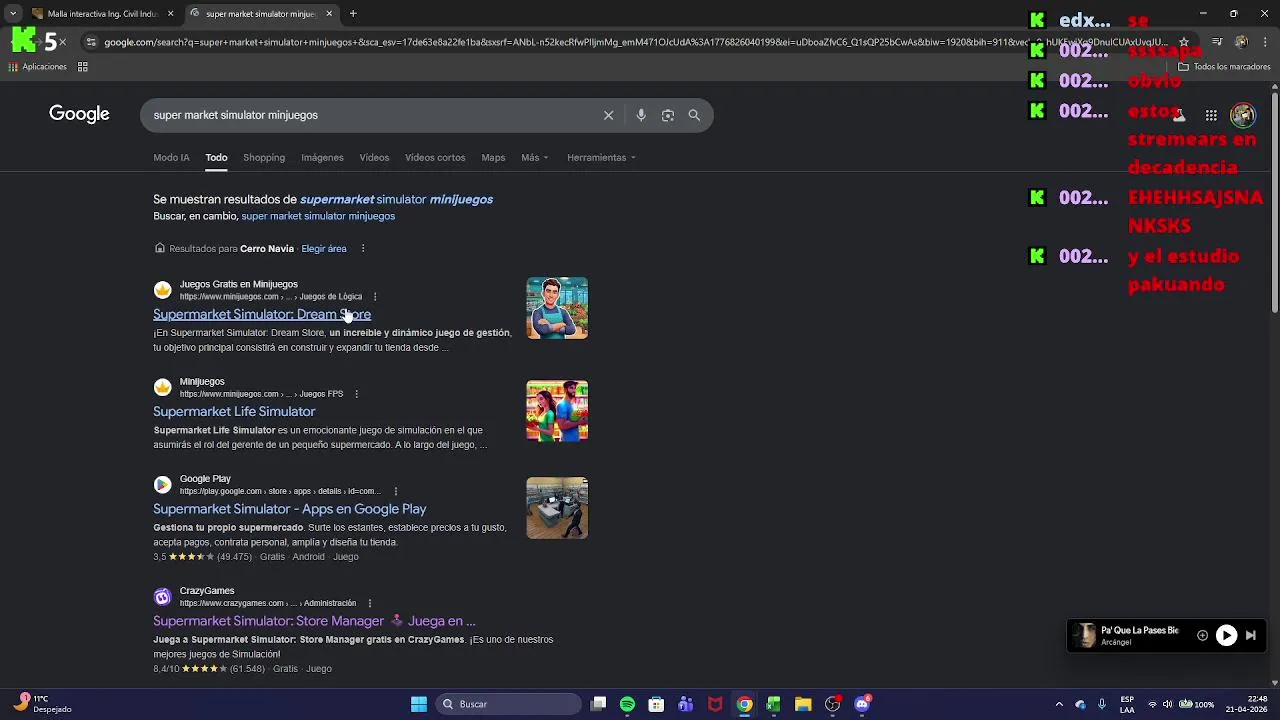1280x720 pixels.
Task: Switch to the Shopping tab
Action: click(264, 157)
